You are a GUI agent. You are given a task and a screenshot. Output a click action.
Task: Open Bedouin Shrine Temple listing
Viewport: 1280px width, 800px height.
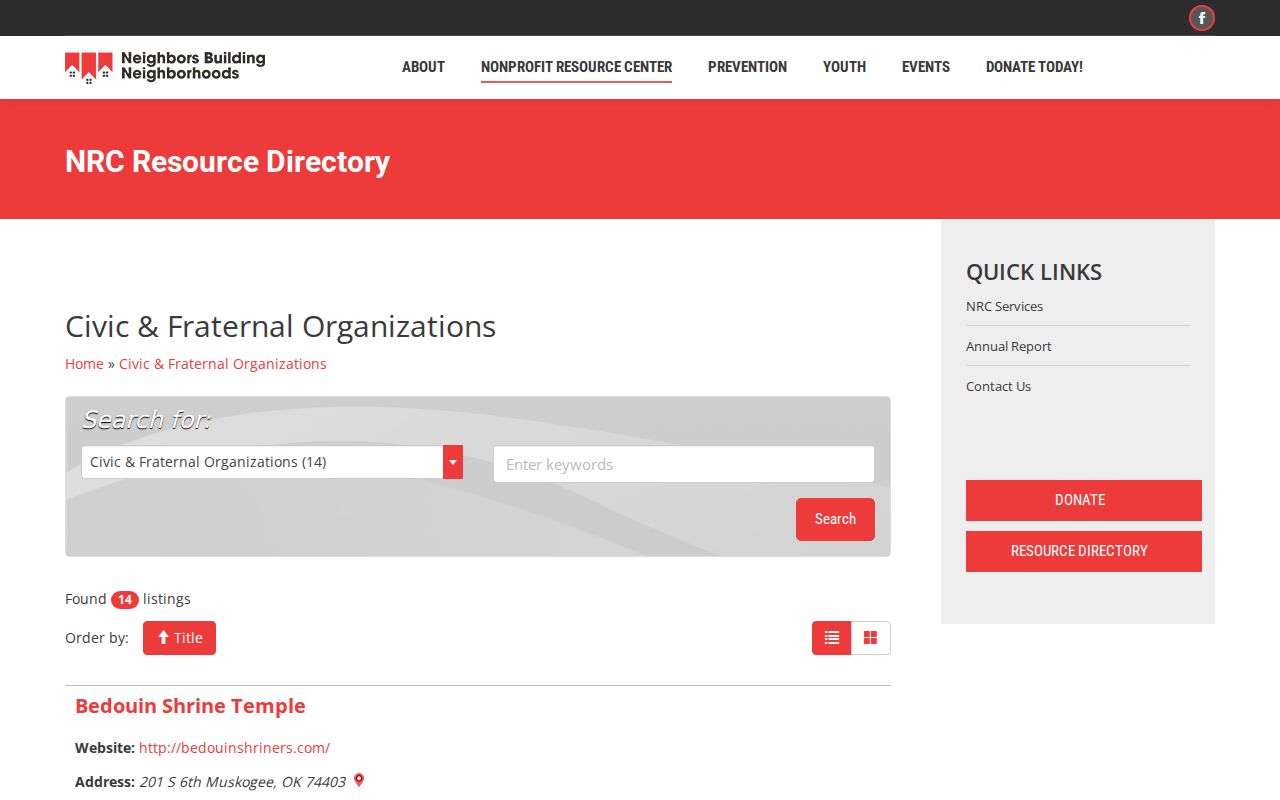tap(190, 706)
